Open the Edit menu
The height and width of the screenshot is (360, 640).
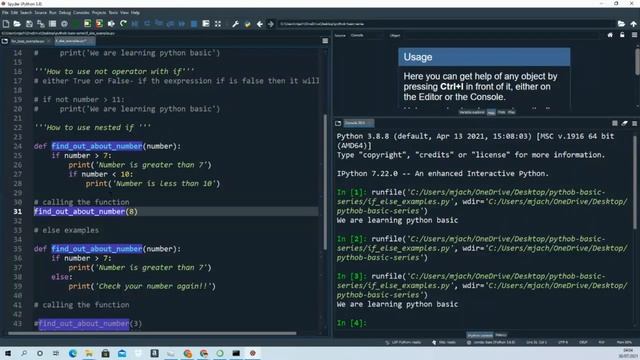tap(14, 13)
